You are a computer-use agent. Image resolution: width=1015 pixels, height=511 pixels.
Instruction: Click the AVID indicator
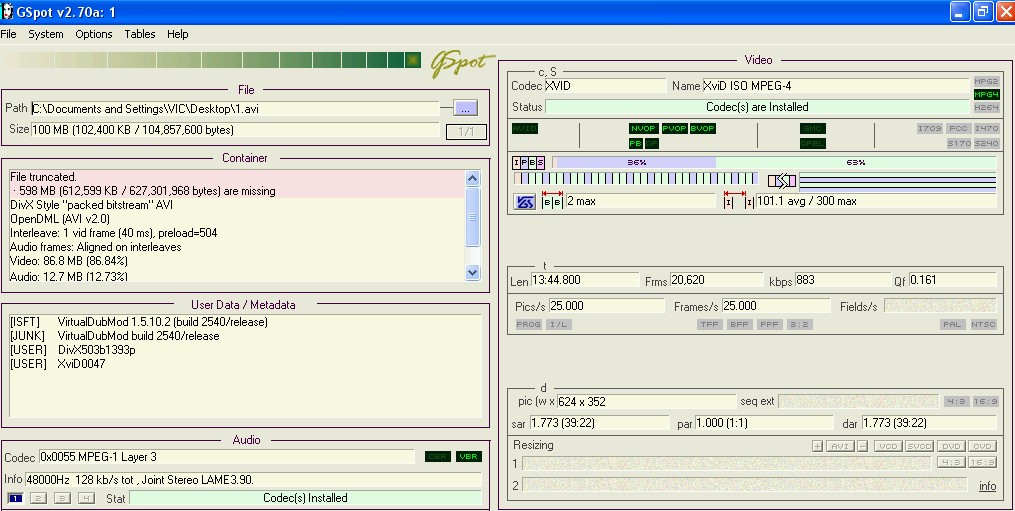(x=524, y=129)
